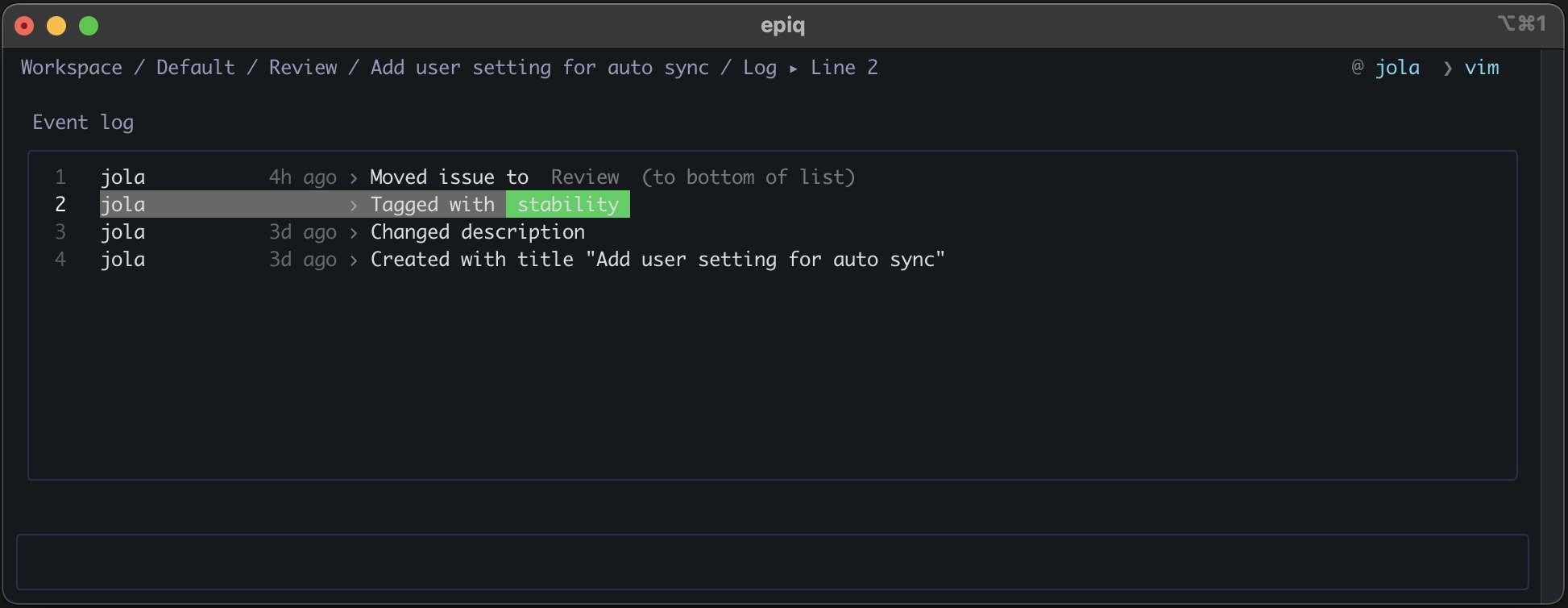Click the Default breadcrumb link
This screenshot has height=608, width=1568.
(x=195, y=68)
